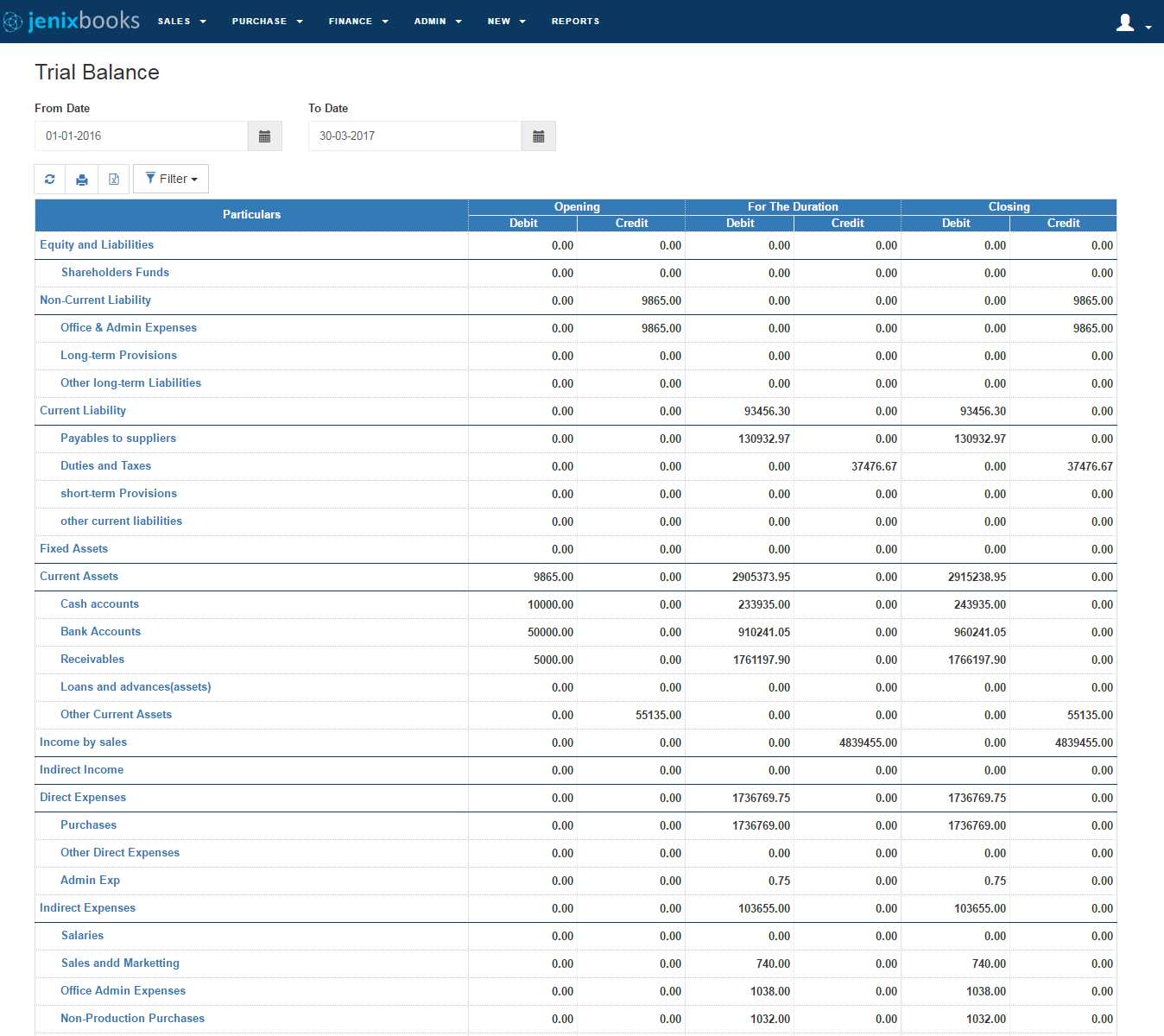Open other current liabilities link

tap(121, 521)
